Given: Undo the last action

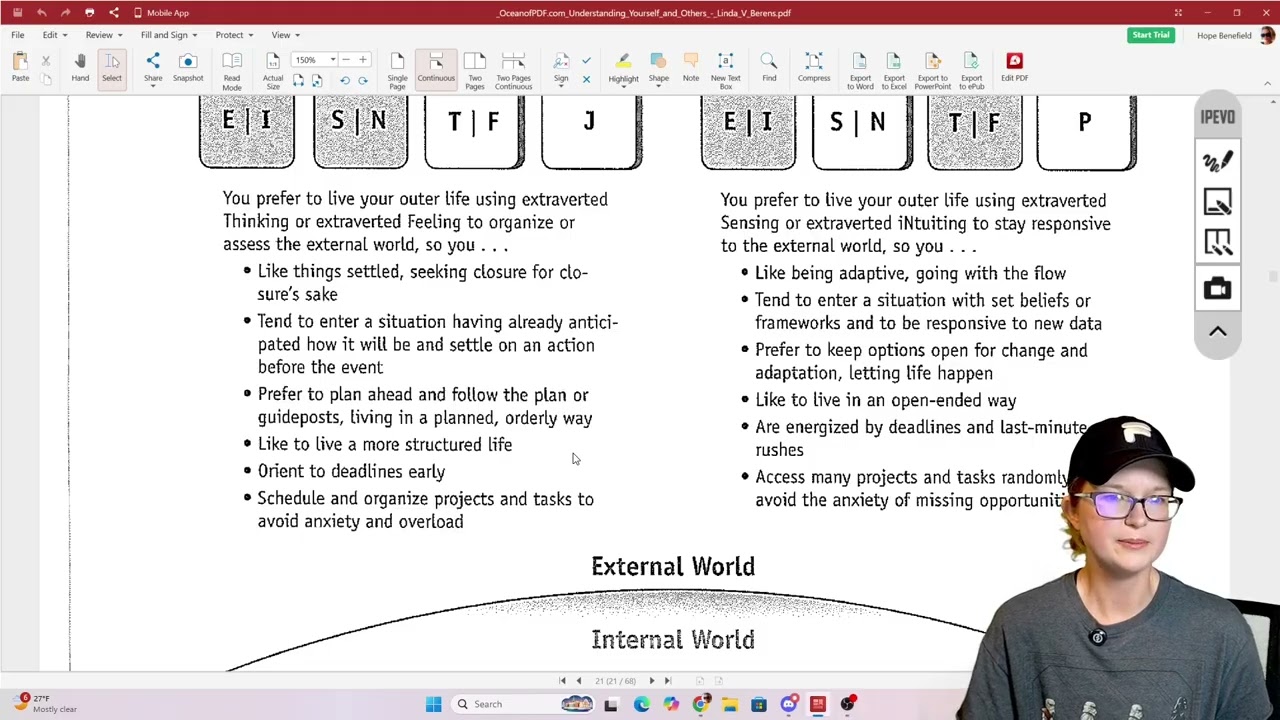Looking at the screenshot, I should (x=41, y=13).
